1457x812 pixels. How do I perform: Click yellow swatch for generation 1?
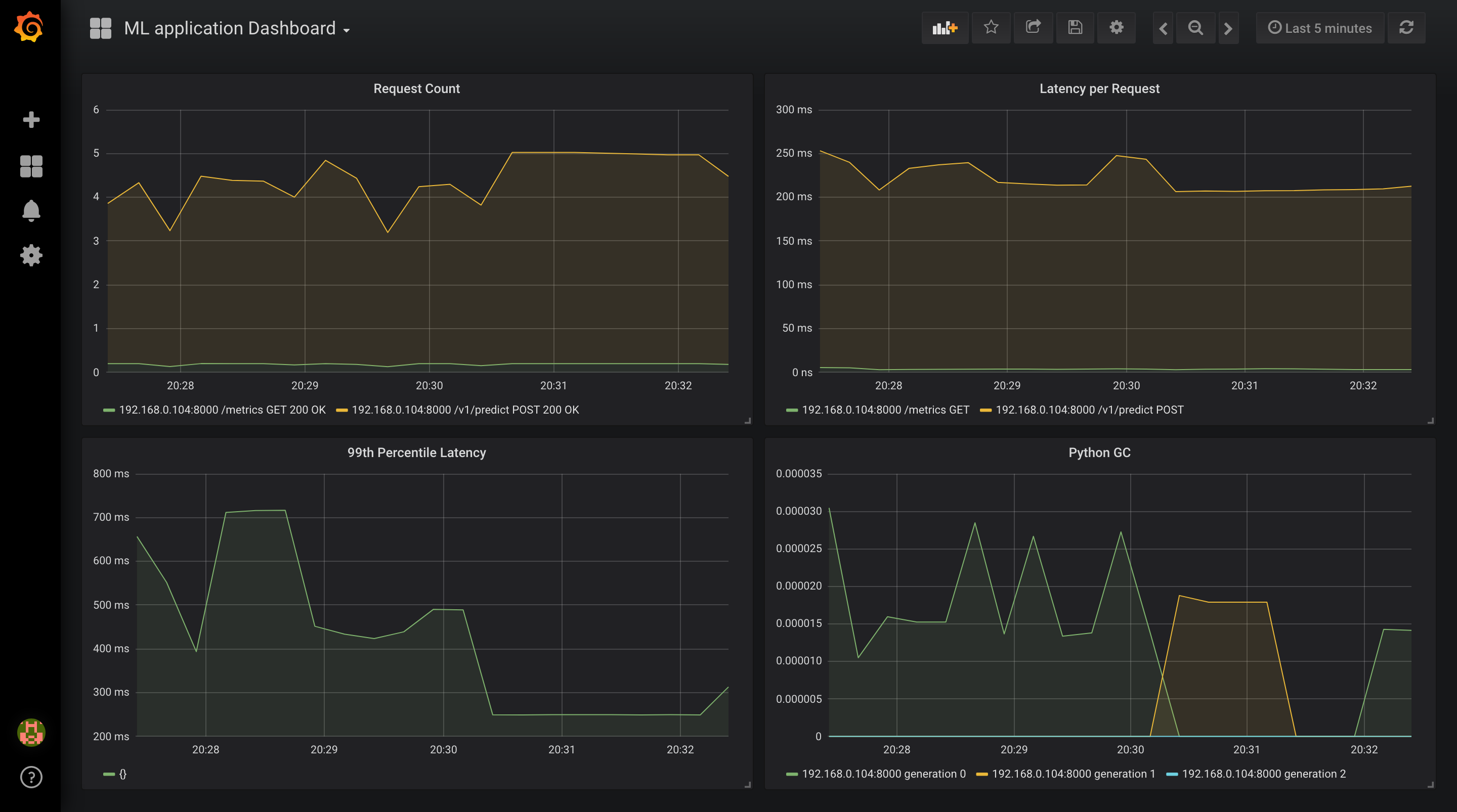pyautogui.click(x=982, y=775)
